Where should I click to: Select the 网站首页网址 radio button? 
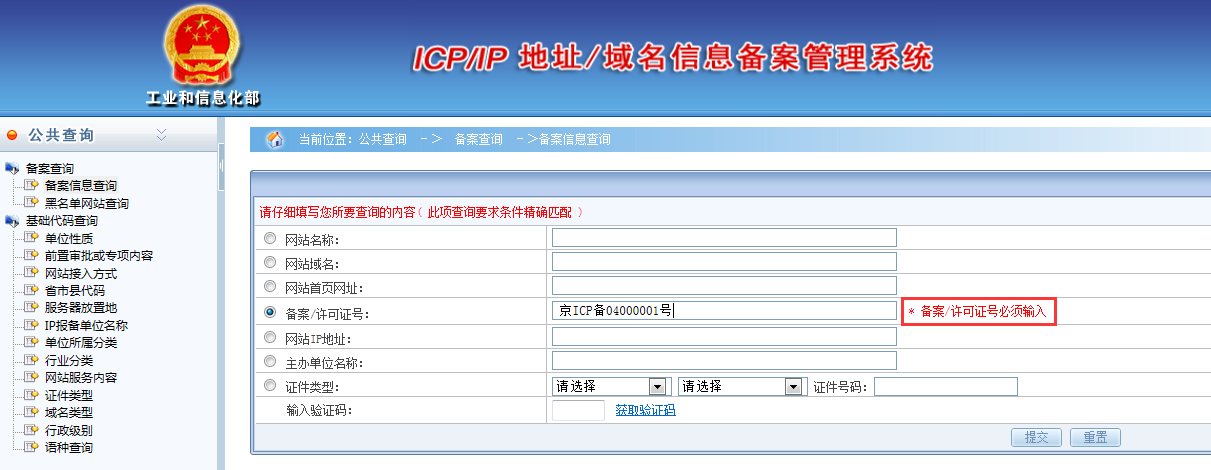(270, 287)
